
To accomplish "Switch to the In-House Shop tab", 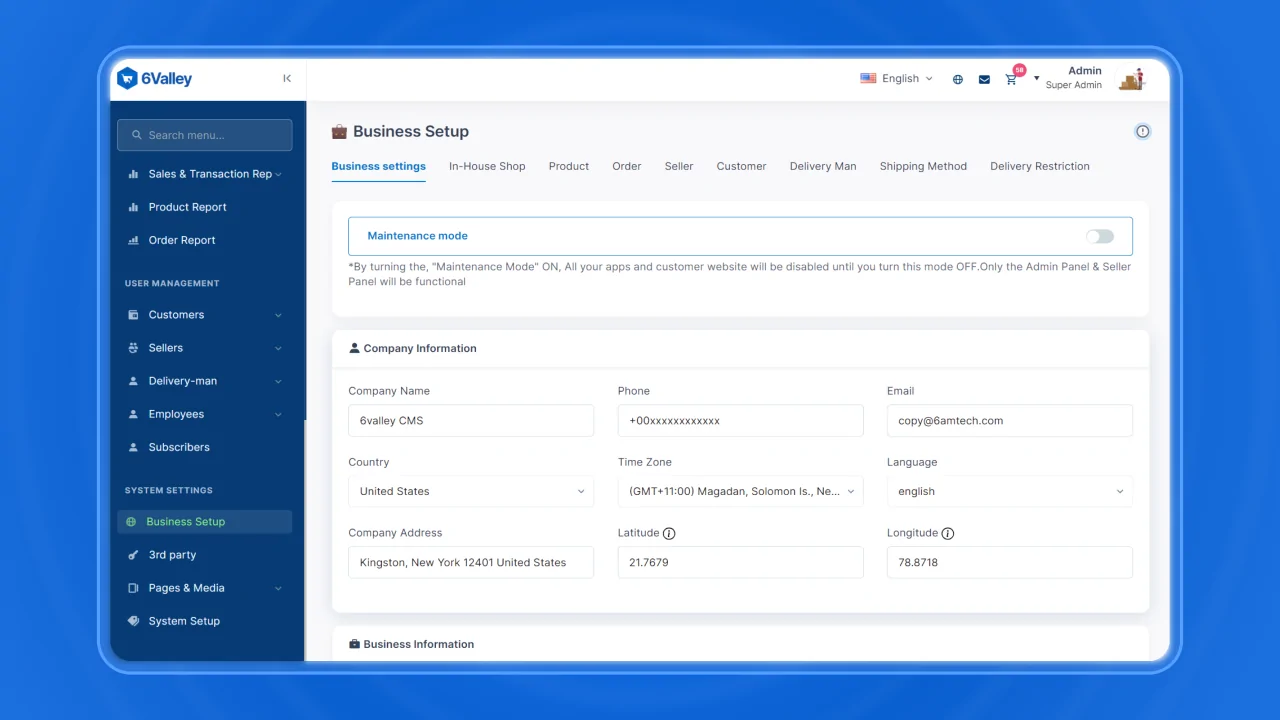I will pos(487,166).
